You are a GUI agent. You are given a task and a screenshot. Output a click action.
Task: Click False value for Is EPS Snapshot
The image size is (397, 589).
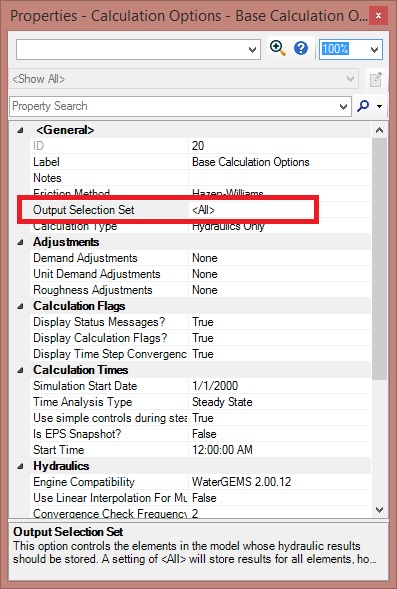[x=204, y=434]
